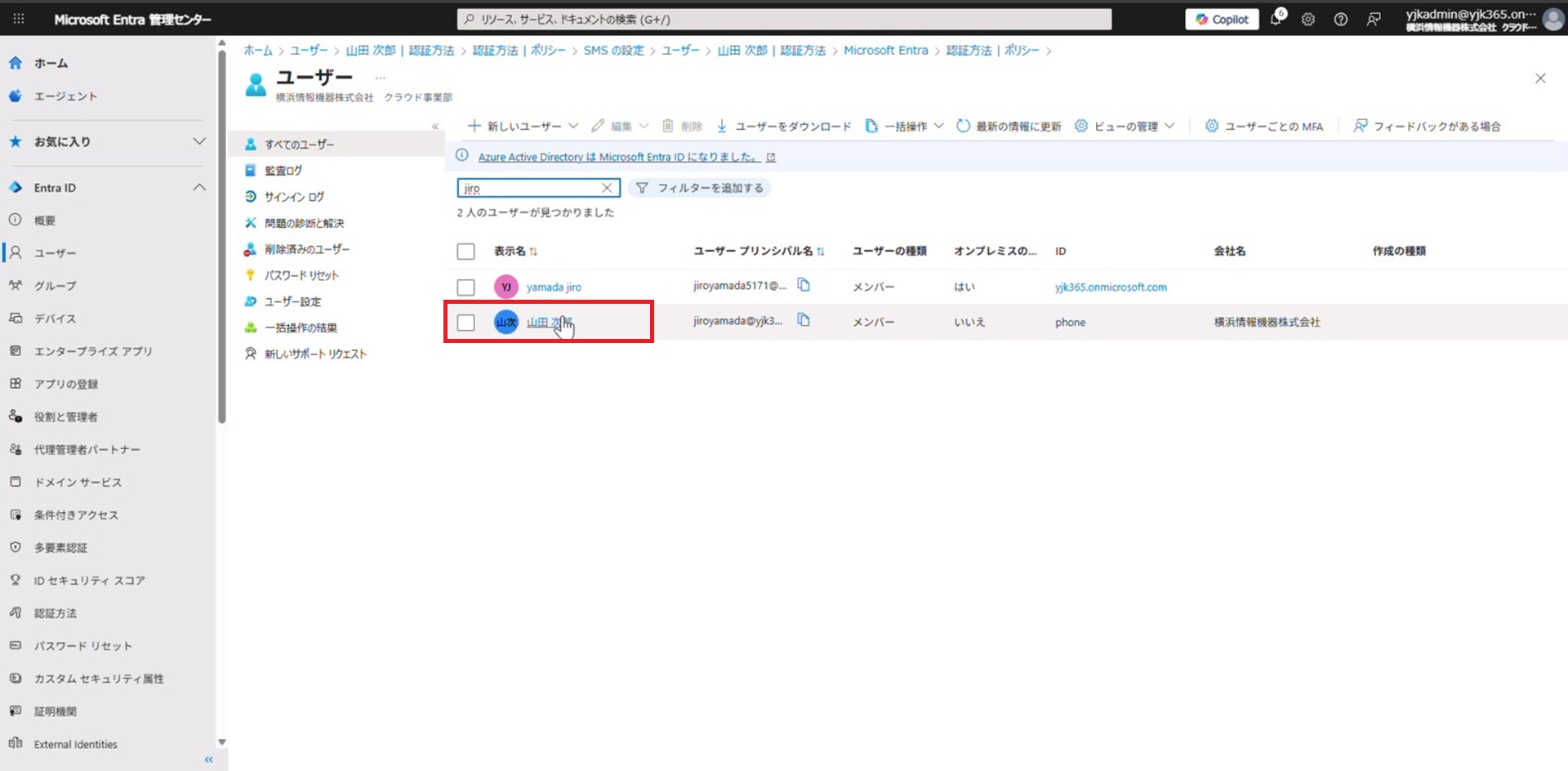
Task: Open the settings gear in header
Action: [x=1308, y=20]
